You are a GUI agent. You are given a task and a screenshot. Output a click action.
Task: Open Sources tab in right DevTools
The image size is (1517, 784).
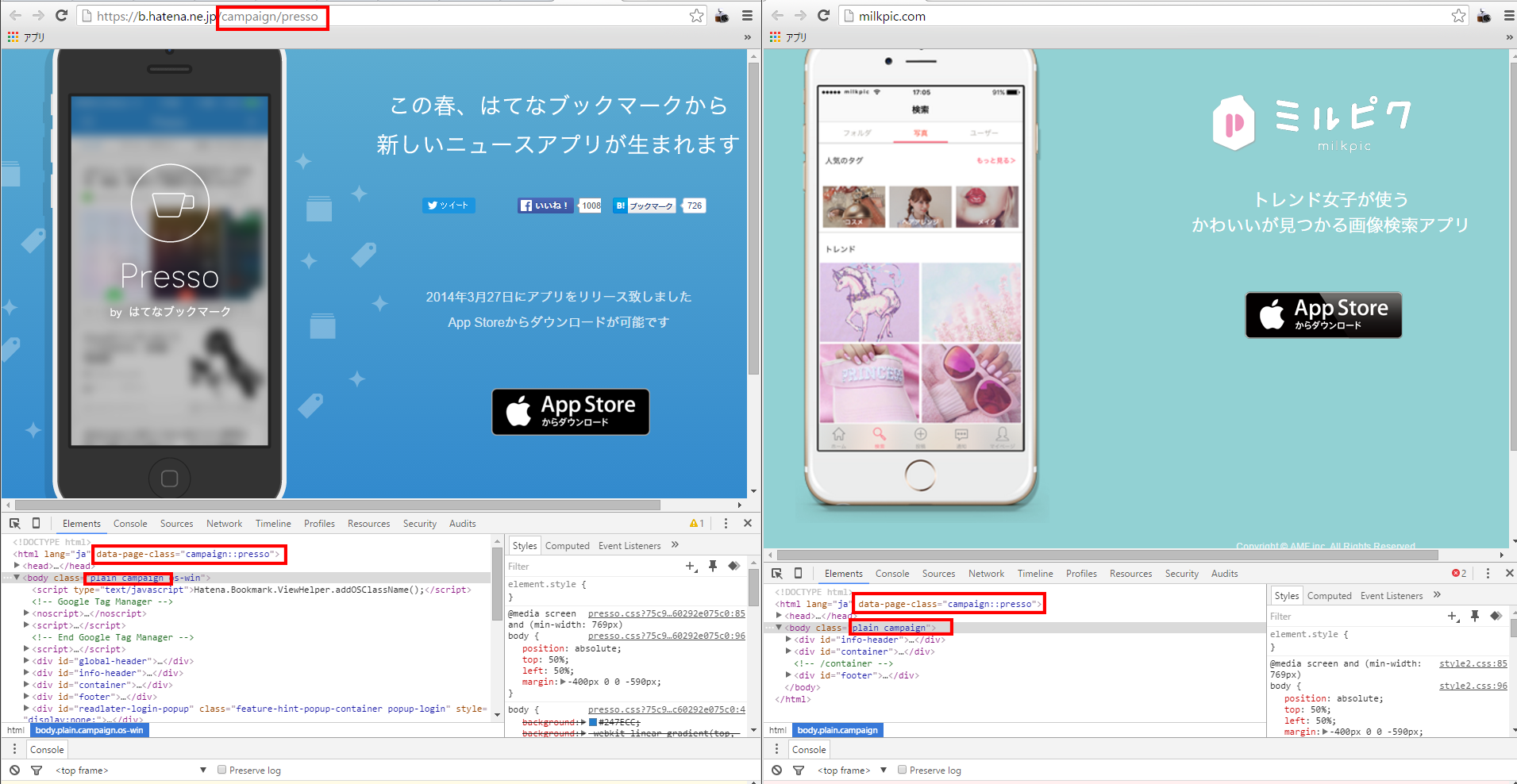pyautogui.click(x=938, y=574)
